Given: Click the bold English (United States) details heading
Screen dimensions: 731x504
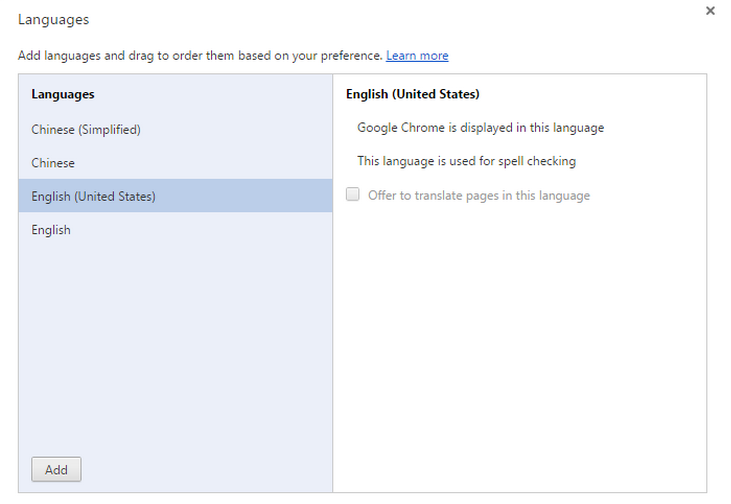Looking at the screenshot, I should coord(413,94).
